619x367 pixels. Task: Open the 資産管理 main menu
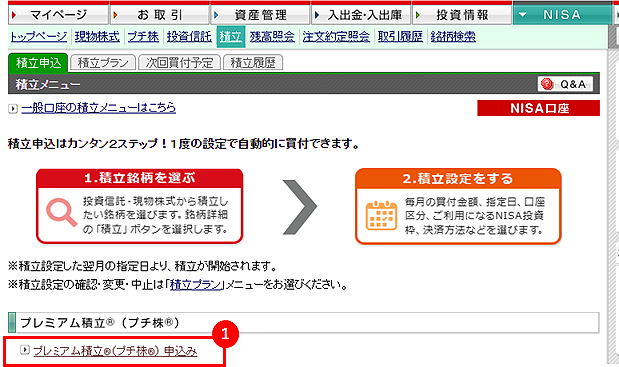(260, 15)
